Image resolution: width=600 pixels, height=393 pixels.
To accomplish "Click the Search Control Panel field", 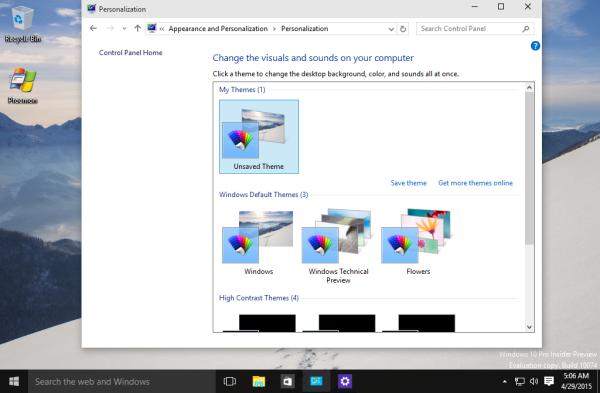I will click(471, 29).
